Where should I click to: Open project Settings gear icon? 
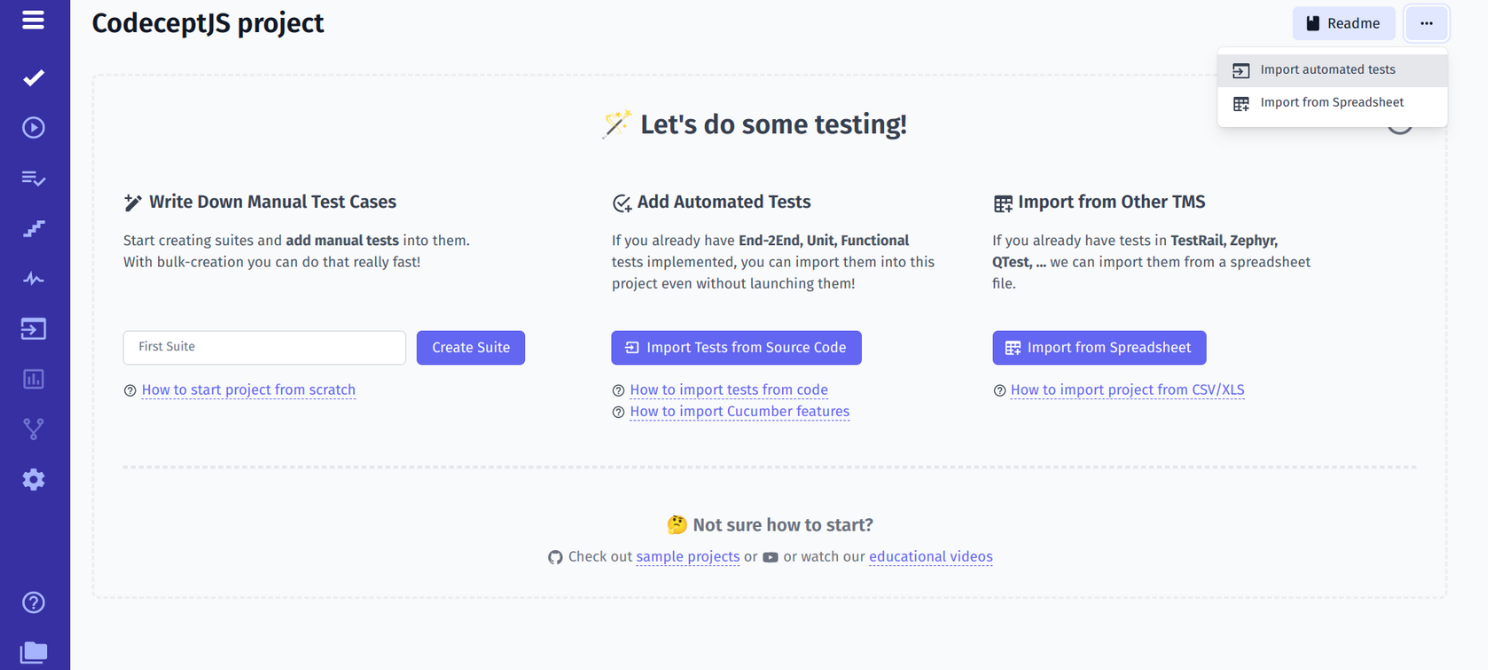(x=33, y=479)
